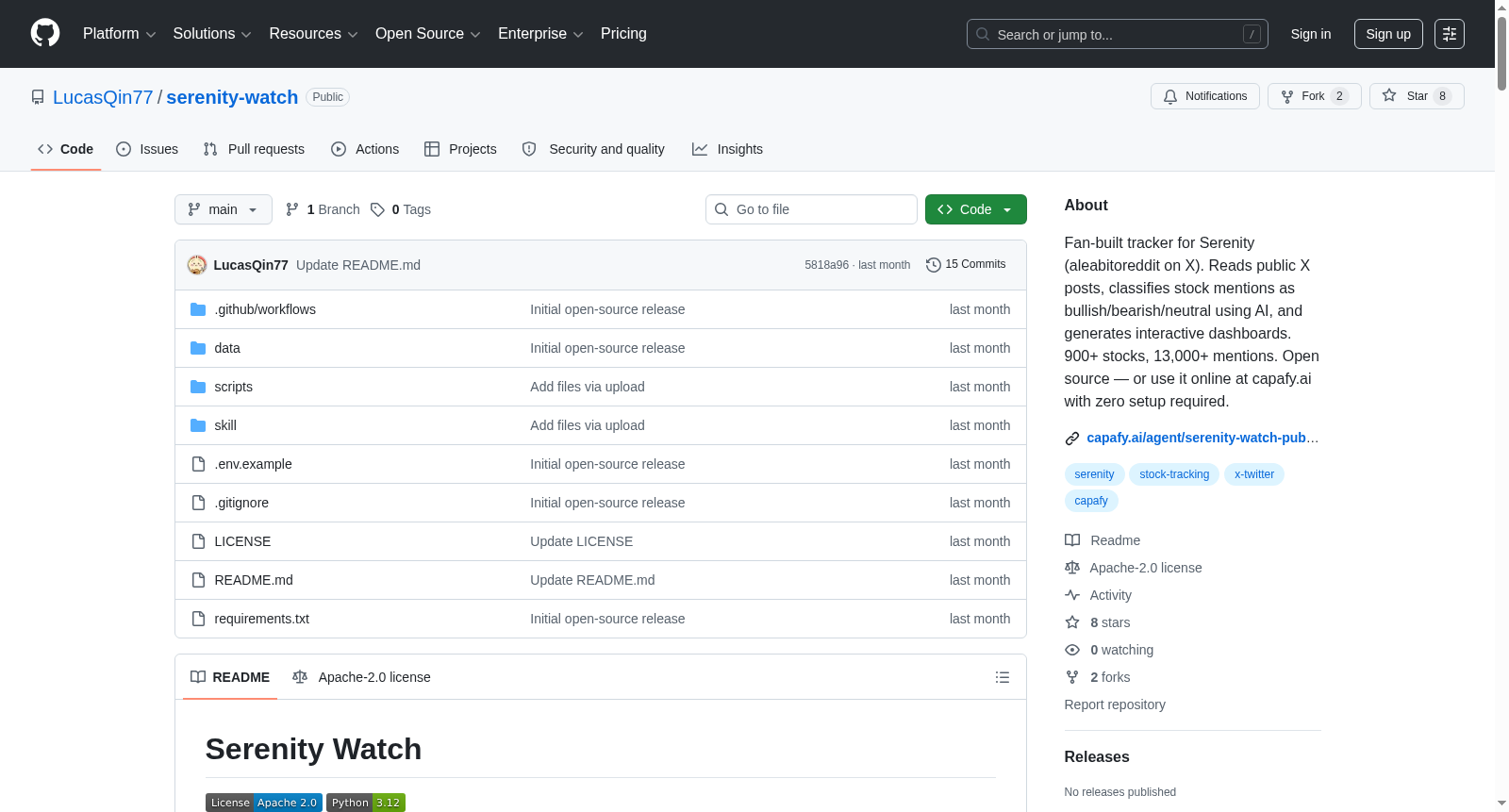This screenshot has width=1509, height=812.
Task: Click Sign in
Action: pos(1311,34)
